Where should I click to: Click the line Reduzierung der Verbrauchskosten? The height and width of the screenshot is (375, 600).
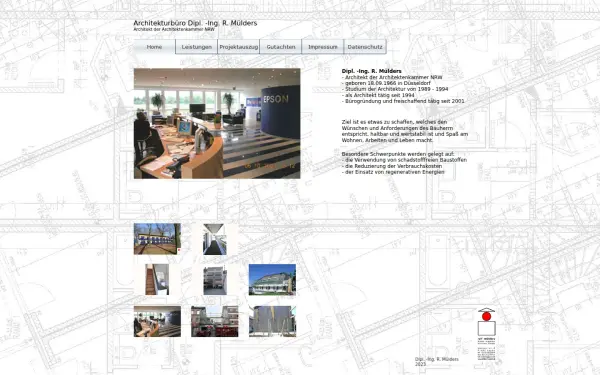(392, 166)
